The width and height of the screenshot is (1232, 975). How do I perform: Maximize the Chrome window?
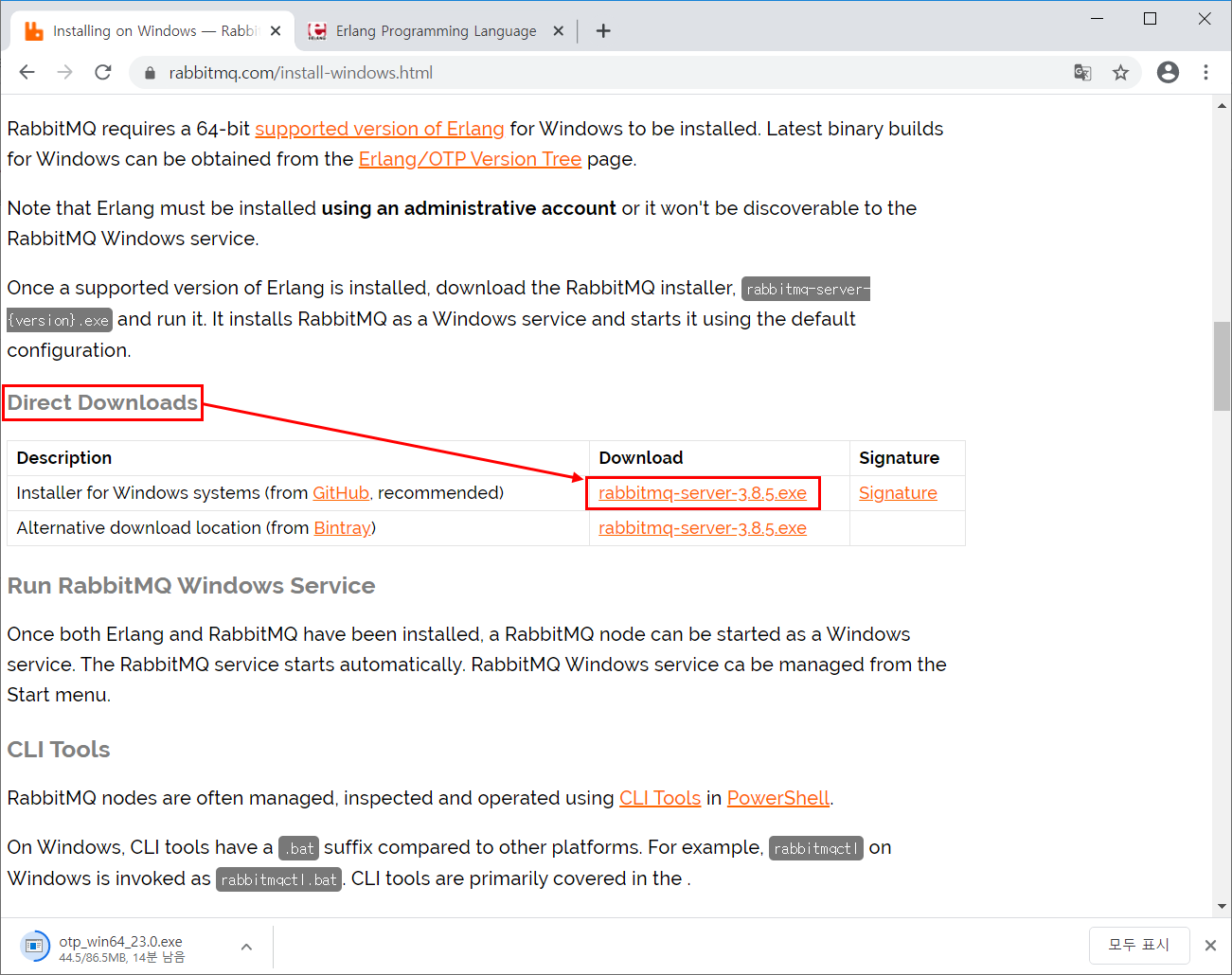coord(1151,18)
